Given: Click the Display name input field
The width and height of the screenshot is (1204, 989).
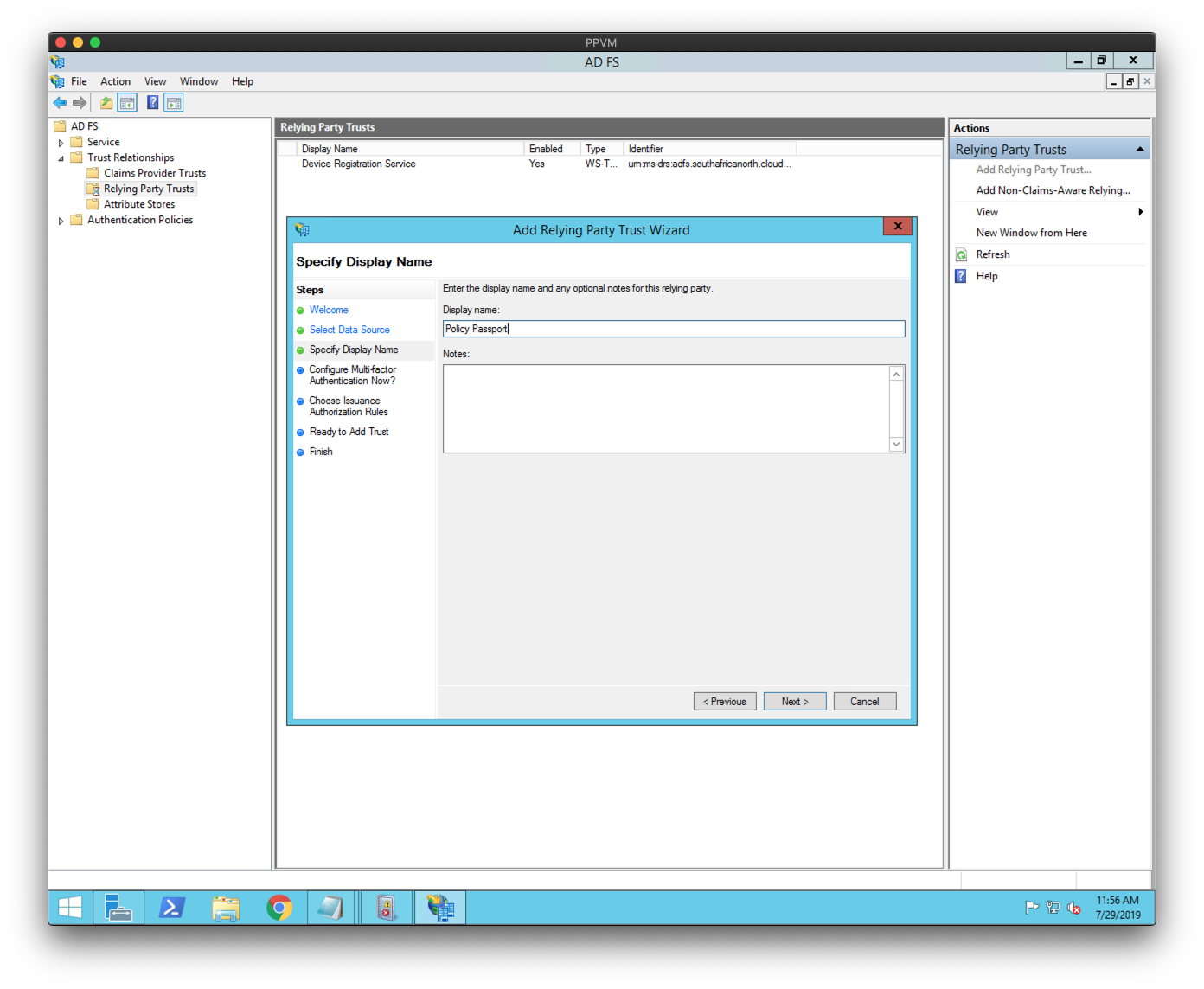Looking at the screenshot, I should pyautogui.click(x=674, y=329).
